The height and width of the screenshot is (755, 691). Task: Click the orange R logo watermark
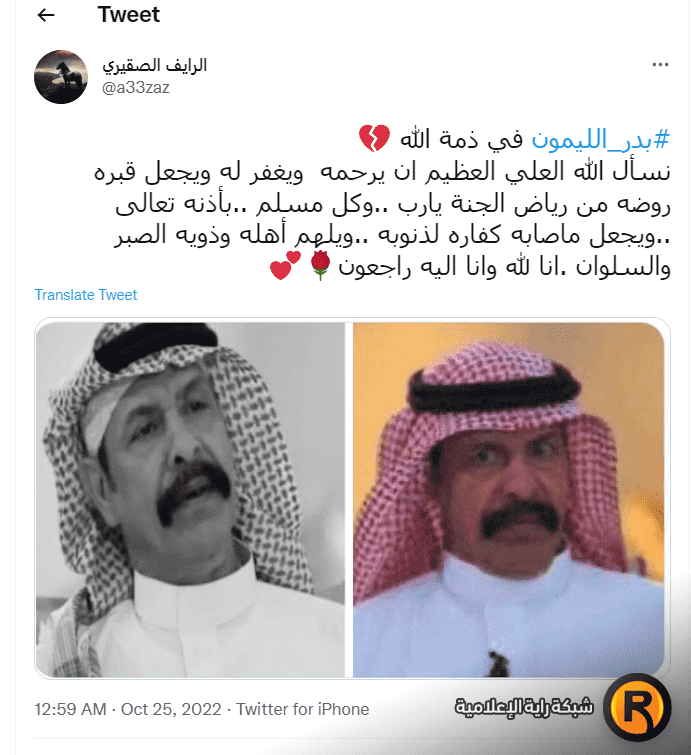pos(637,707)
